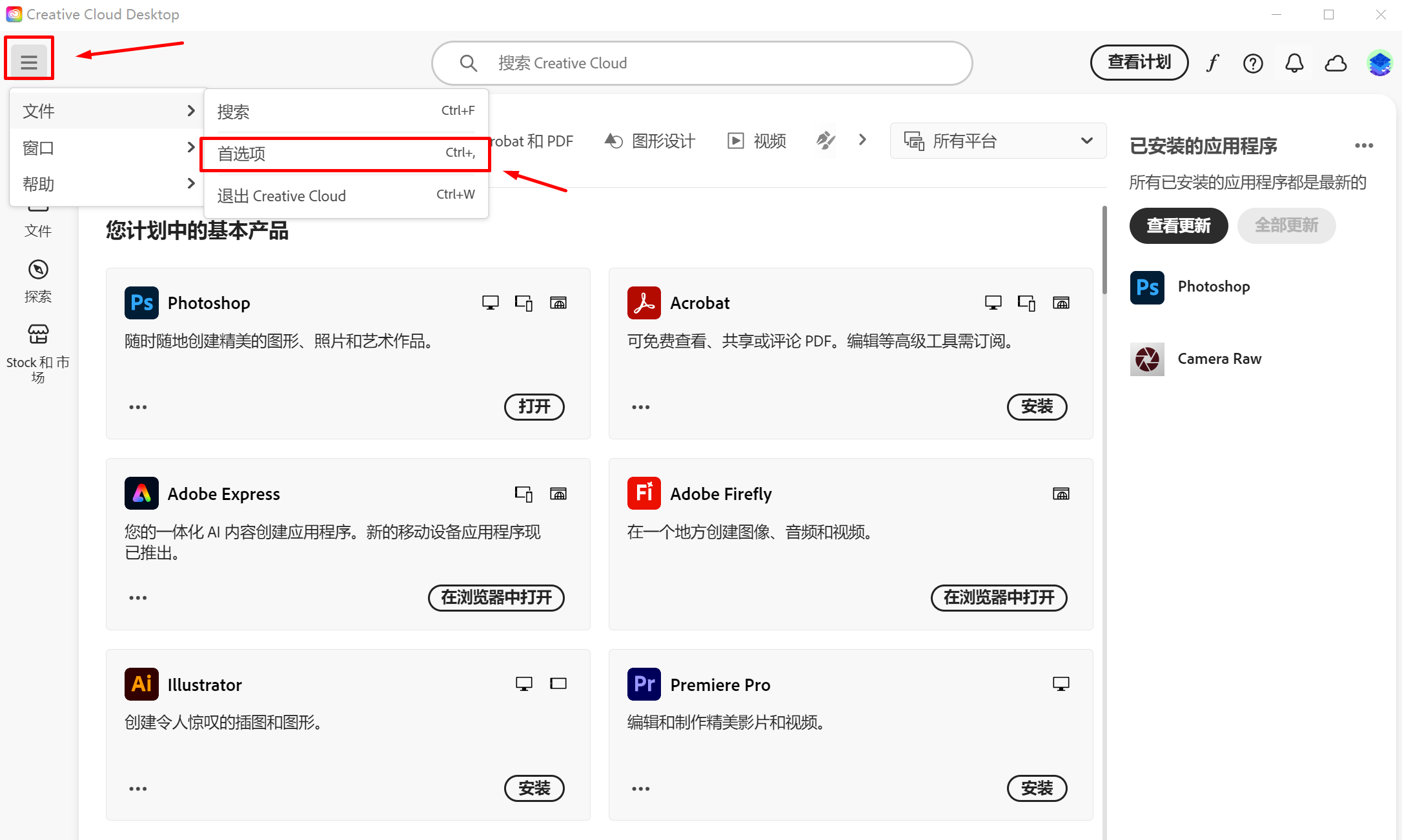Open installed apps panel more options
The height and width of the screenshot is (840, 1402).
[1364, 146]
